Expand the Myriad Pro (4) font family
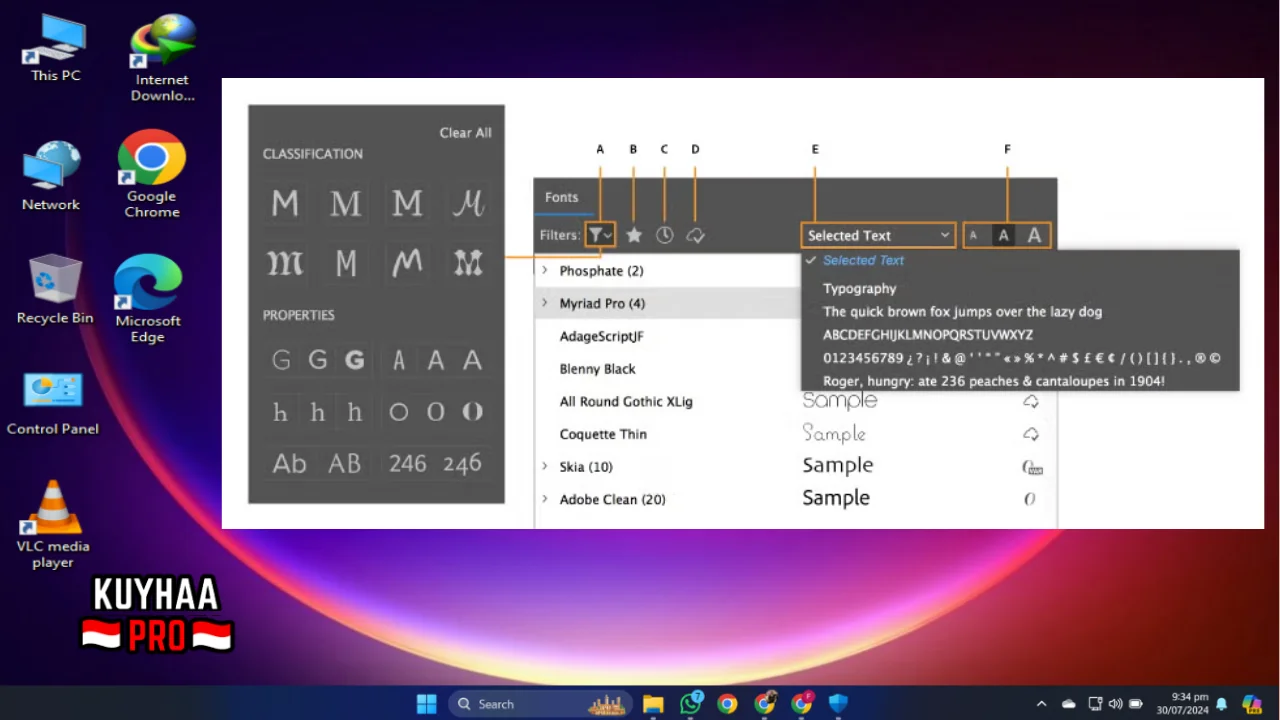 [545, 303]
